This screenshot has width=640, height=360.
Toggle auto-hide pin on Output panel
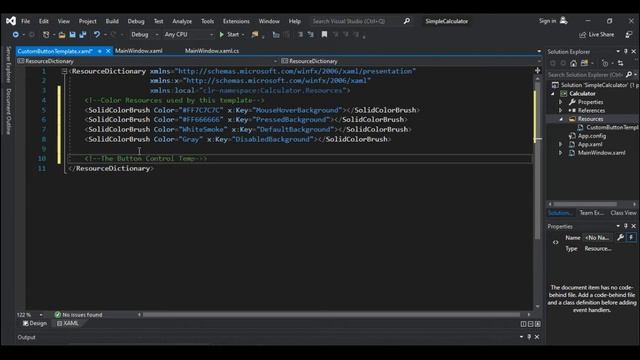tap(529, 337)
